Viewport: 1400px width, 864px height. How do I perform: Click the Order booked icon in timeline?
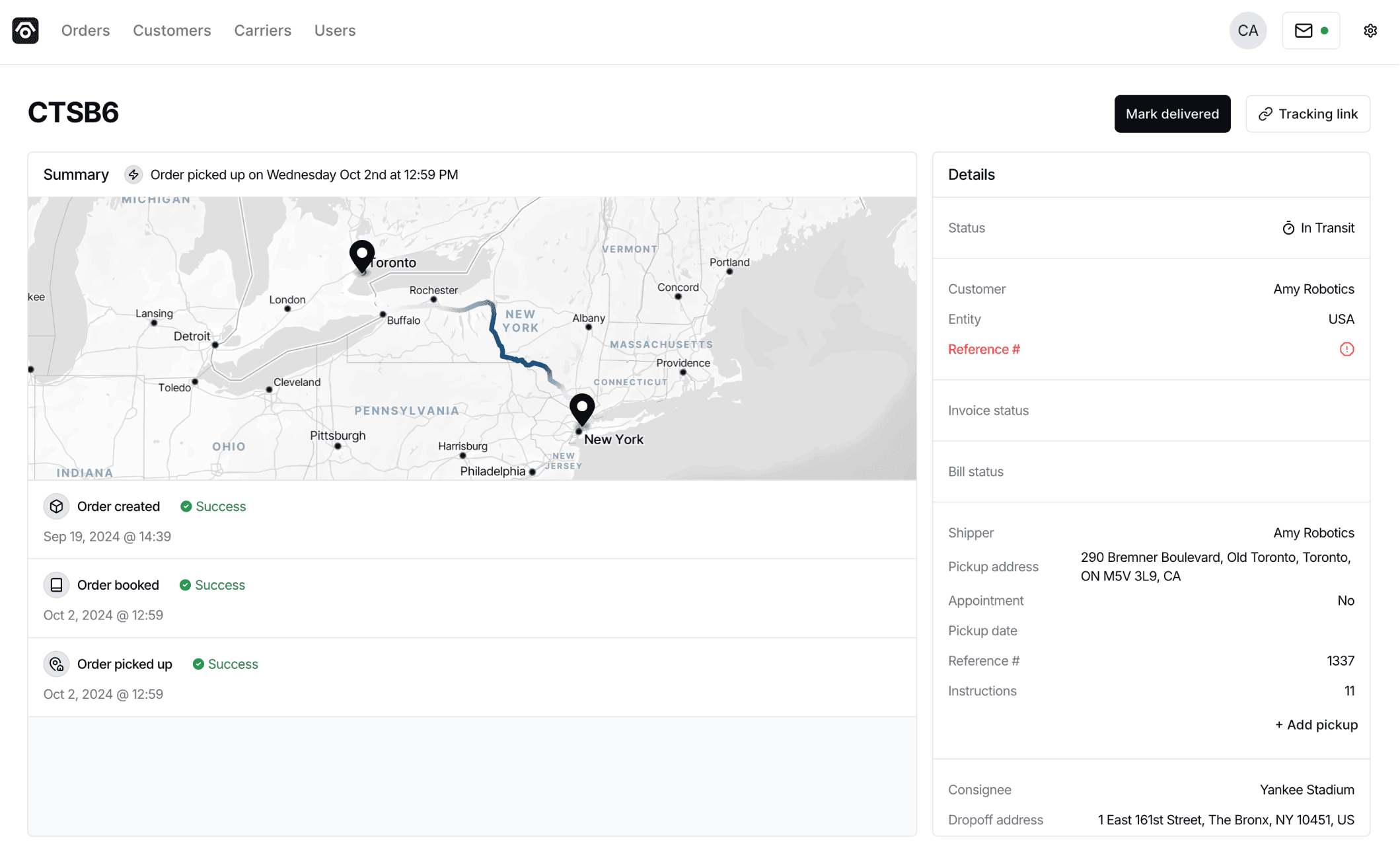(56, 584)
